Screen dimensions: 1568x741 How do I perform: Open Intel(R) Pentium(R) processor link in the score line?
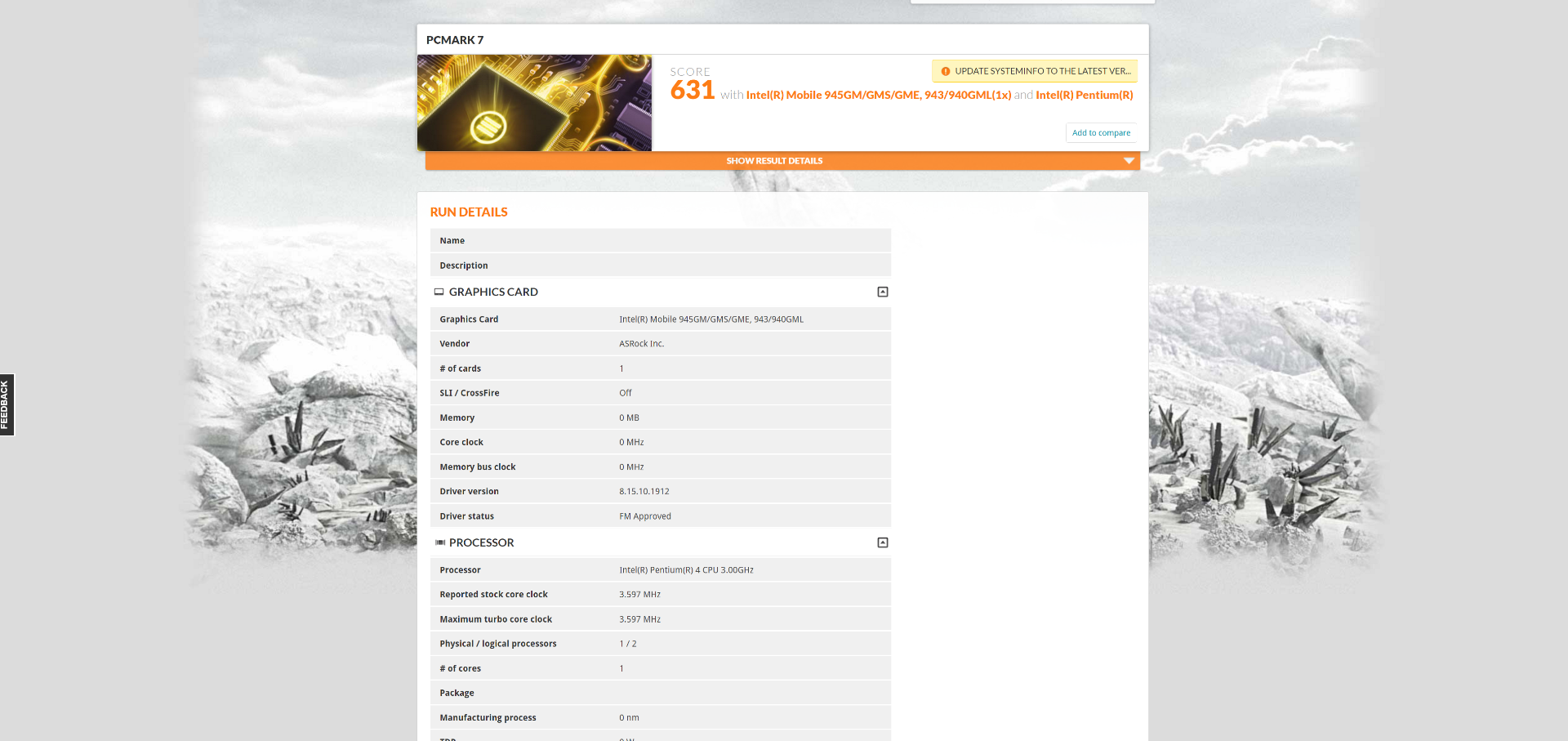click(1085, 95)
